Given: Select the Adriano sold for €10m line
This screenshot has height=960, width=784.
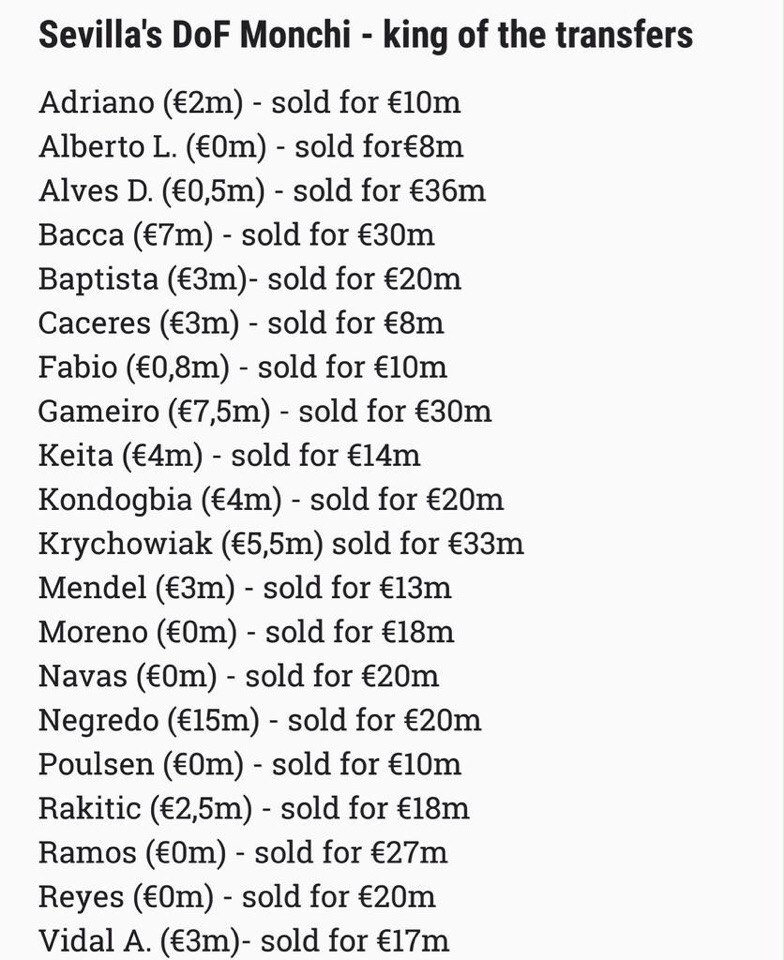Looking at the screenshot, I should [249, 102].
